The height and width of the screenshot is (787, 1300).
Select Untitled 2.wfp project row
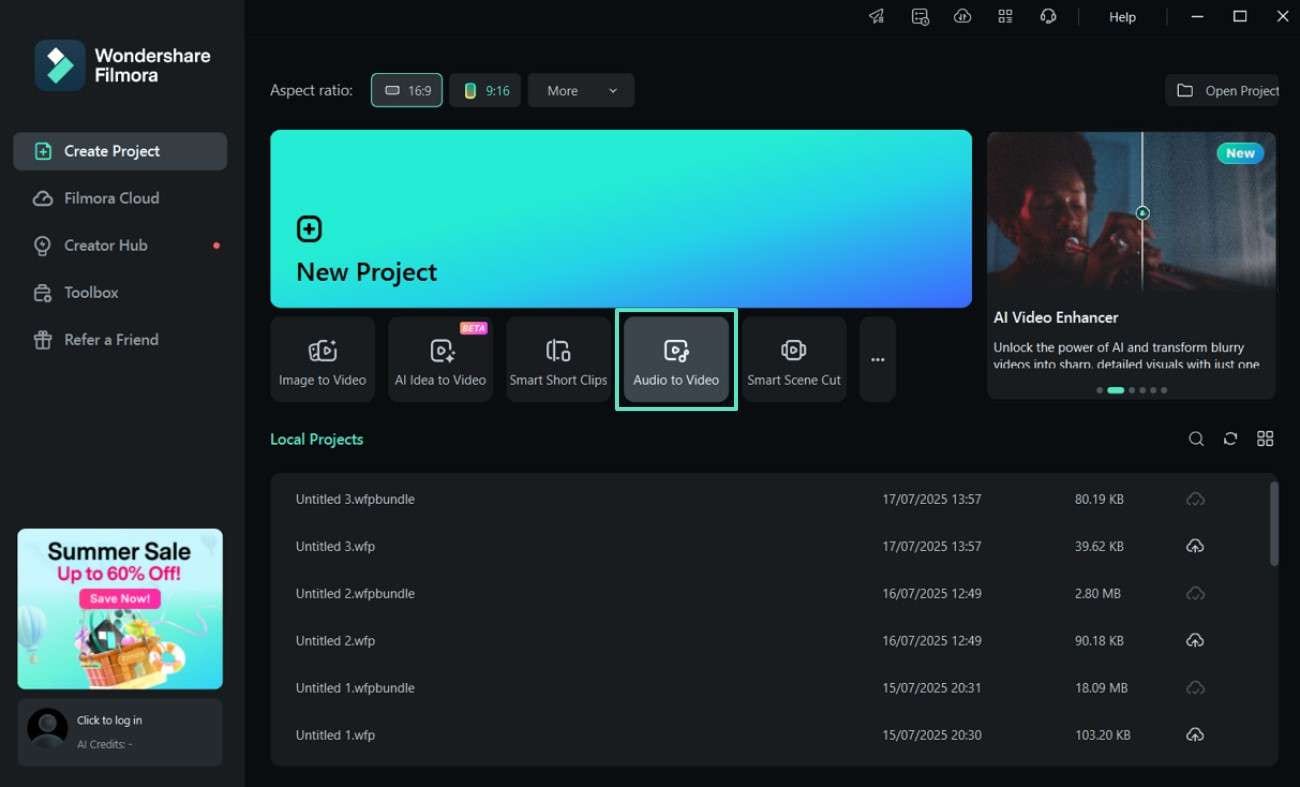click(774, 641)
